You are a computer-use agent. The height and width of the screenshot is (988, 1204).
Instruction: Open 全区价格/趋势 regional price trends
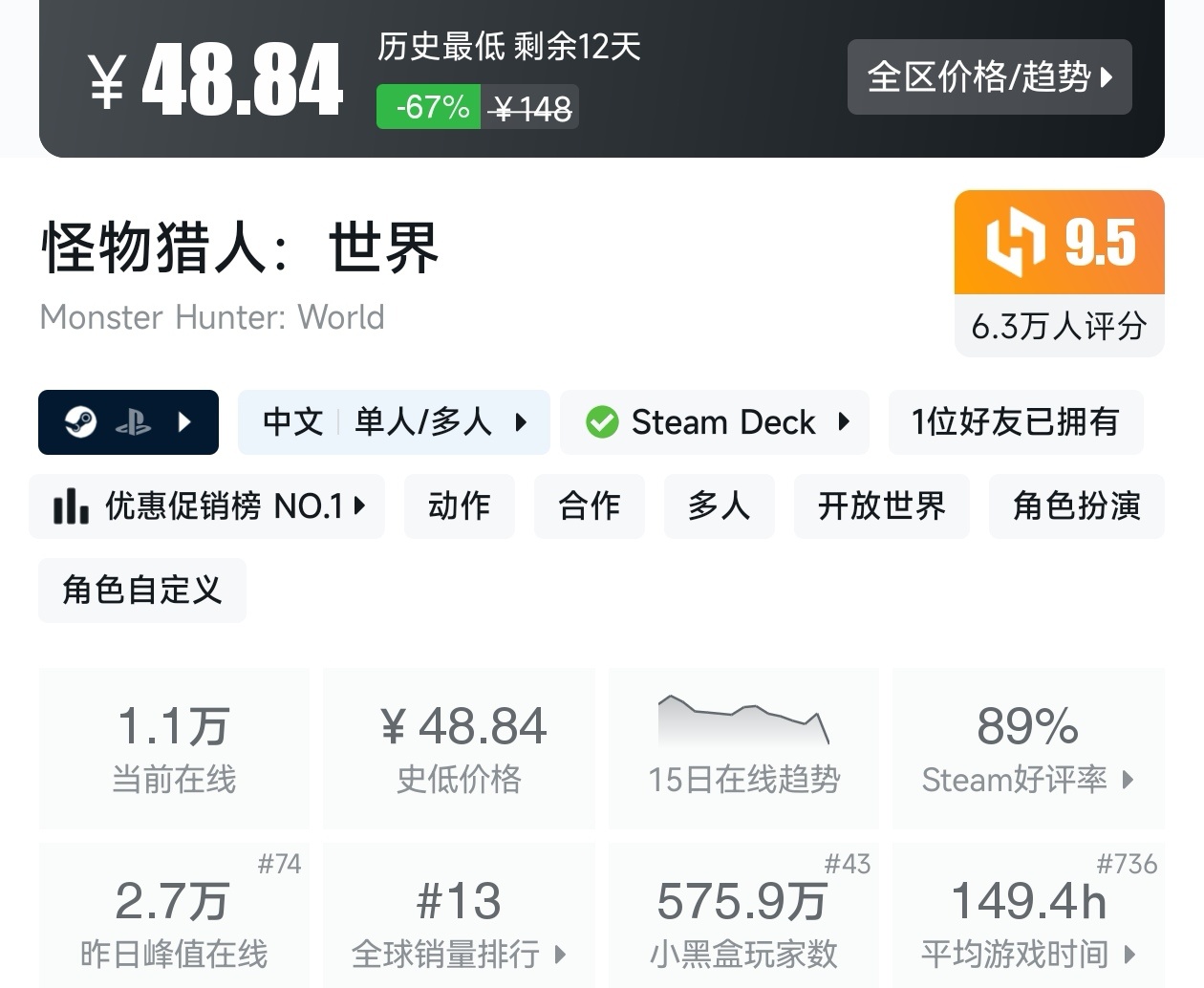pyautogui.click(x=989, y=76)
